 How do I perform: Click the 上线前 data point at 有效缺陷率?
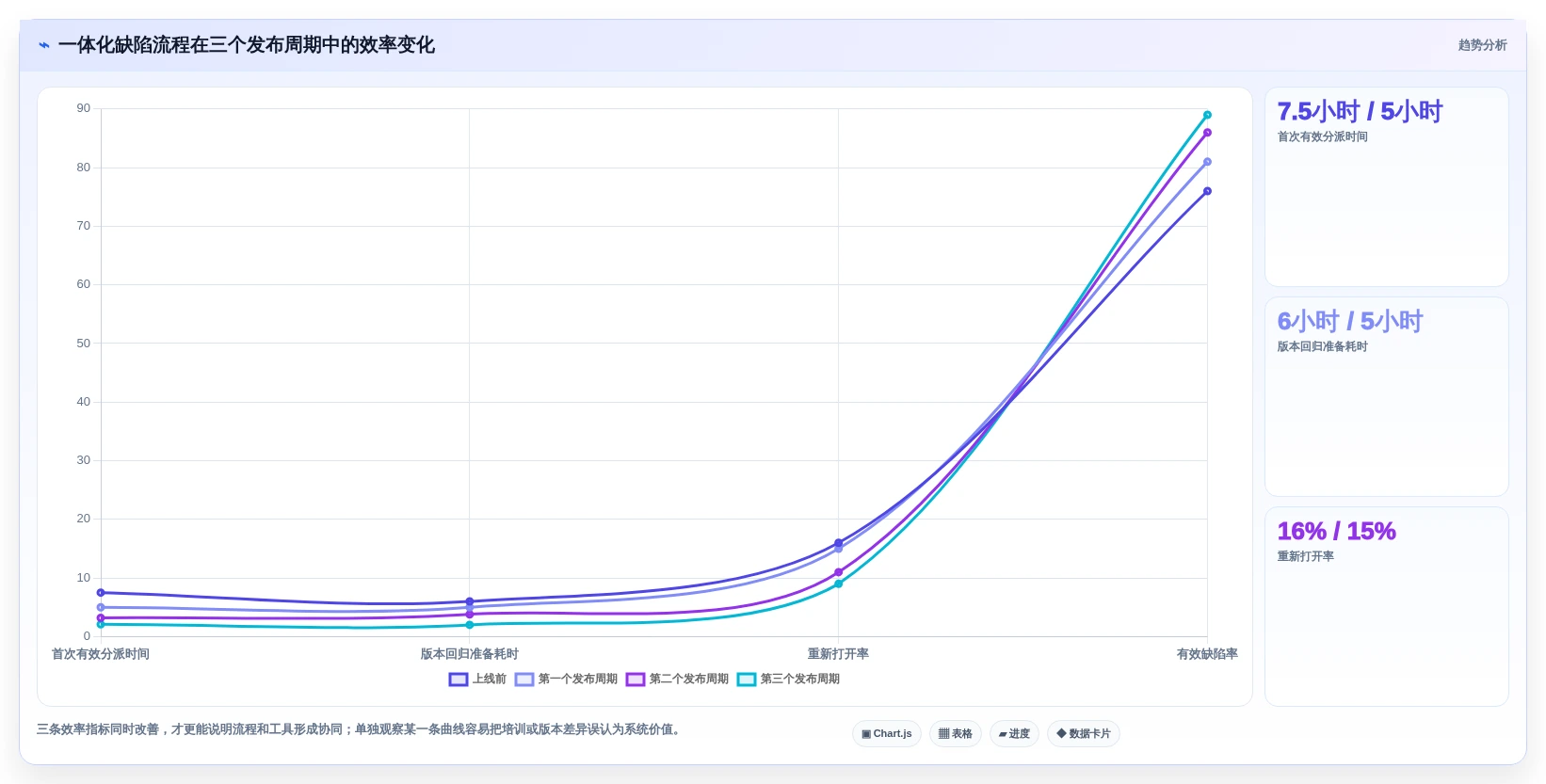tap(1207, 191)
